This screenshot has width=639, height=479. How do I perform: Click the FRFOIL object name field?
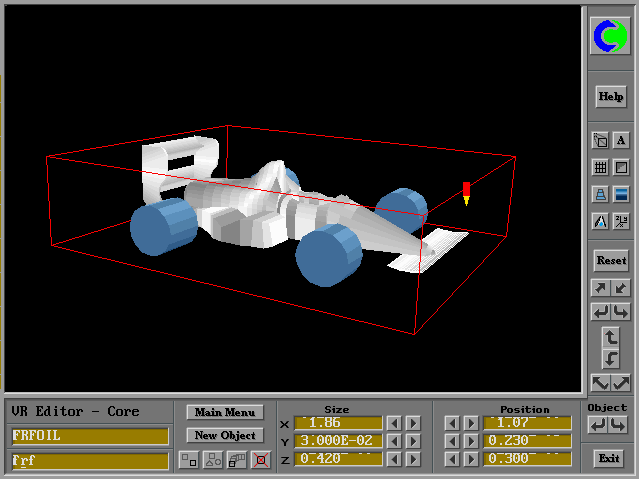coord(90,436)
